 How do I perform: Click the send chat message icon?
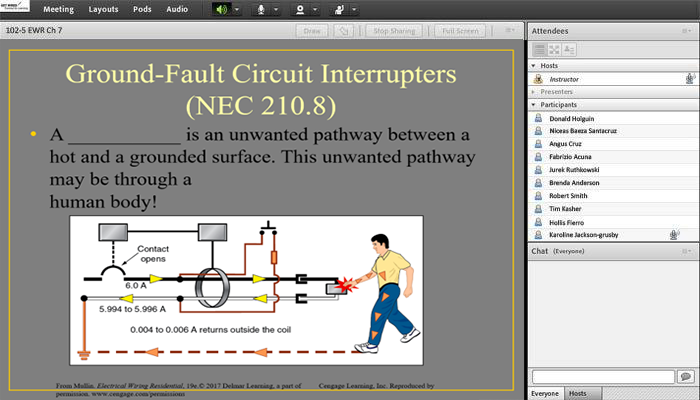click(685, 376)
